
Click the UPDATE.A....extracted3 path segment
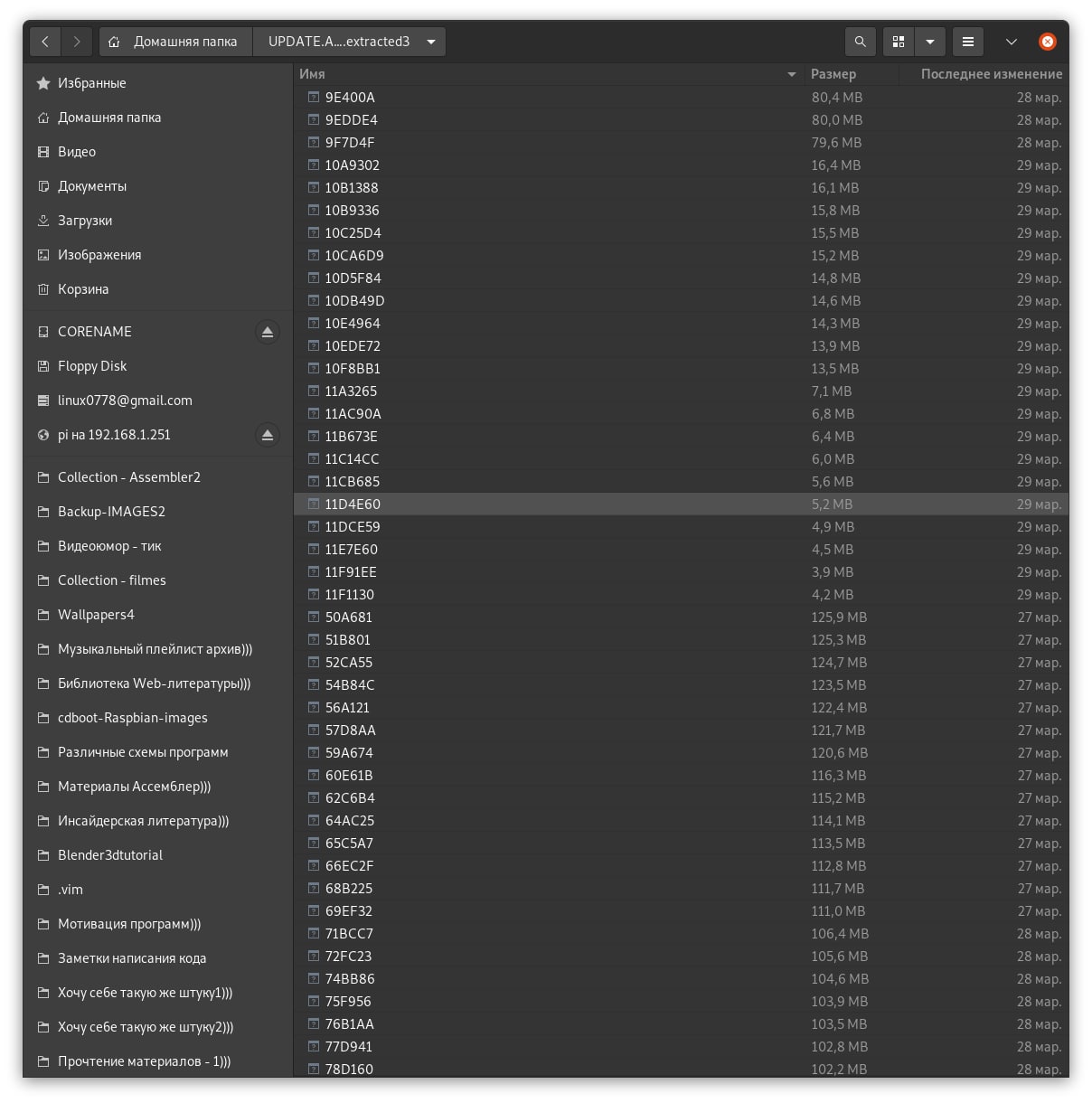pyautogui.click(x=339, y=42)
